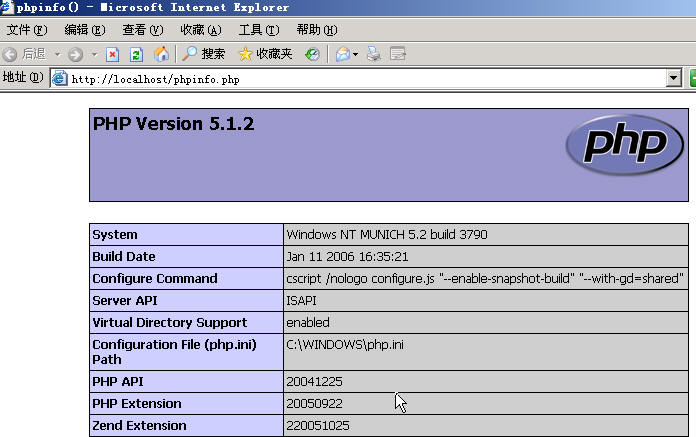Open the Back history dropdown arrow
This screenshot has height=437, width=696.
[57, 55]
